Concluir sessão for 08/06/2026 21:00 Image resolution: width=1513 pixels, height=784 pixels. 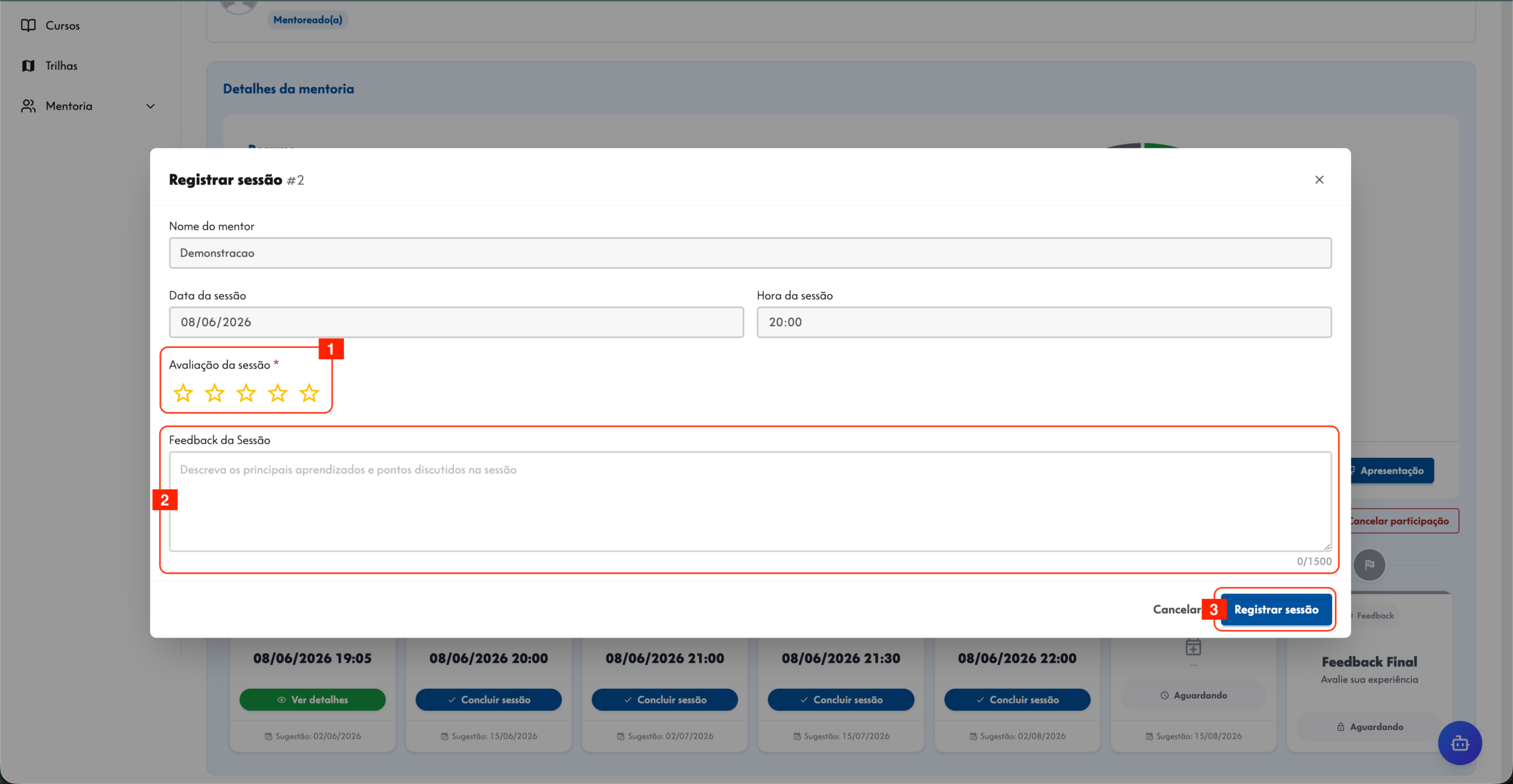665,700
